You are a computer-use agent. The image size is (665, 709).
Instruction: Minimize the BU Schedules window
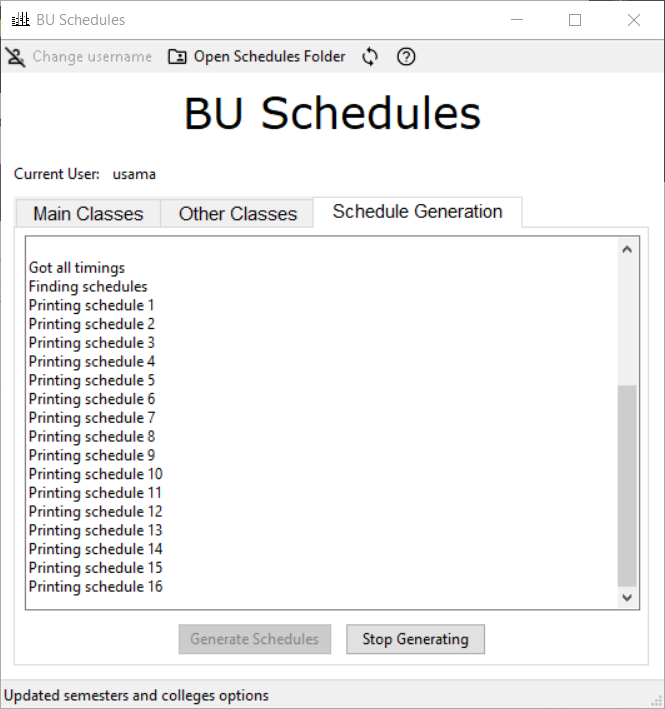517,19
